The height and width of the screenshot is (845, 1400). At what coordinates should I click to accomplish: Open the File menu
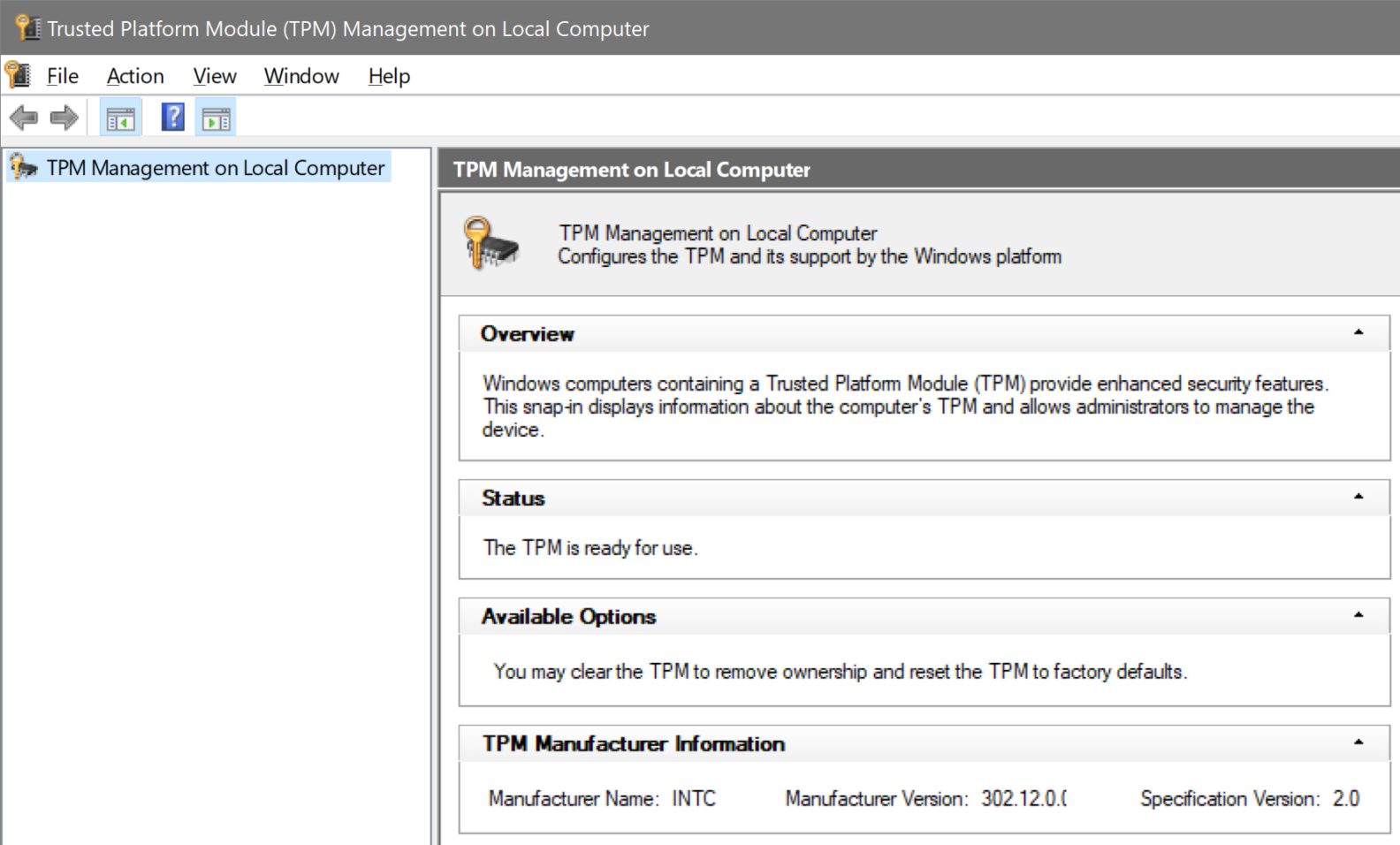point(62,76)
